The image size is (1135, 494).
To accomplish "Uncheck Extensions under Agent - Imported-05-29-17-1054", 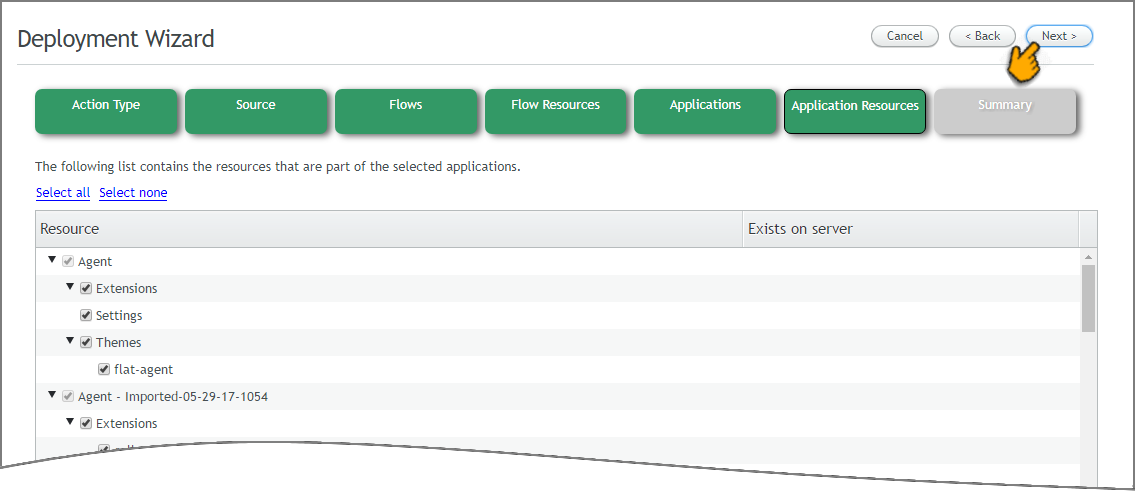I will point(86,423).
